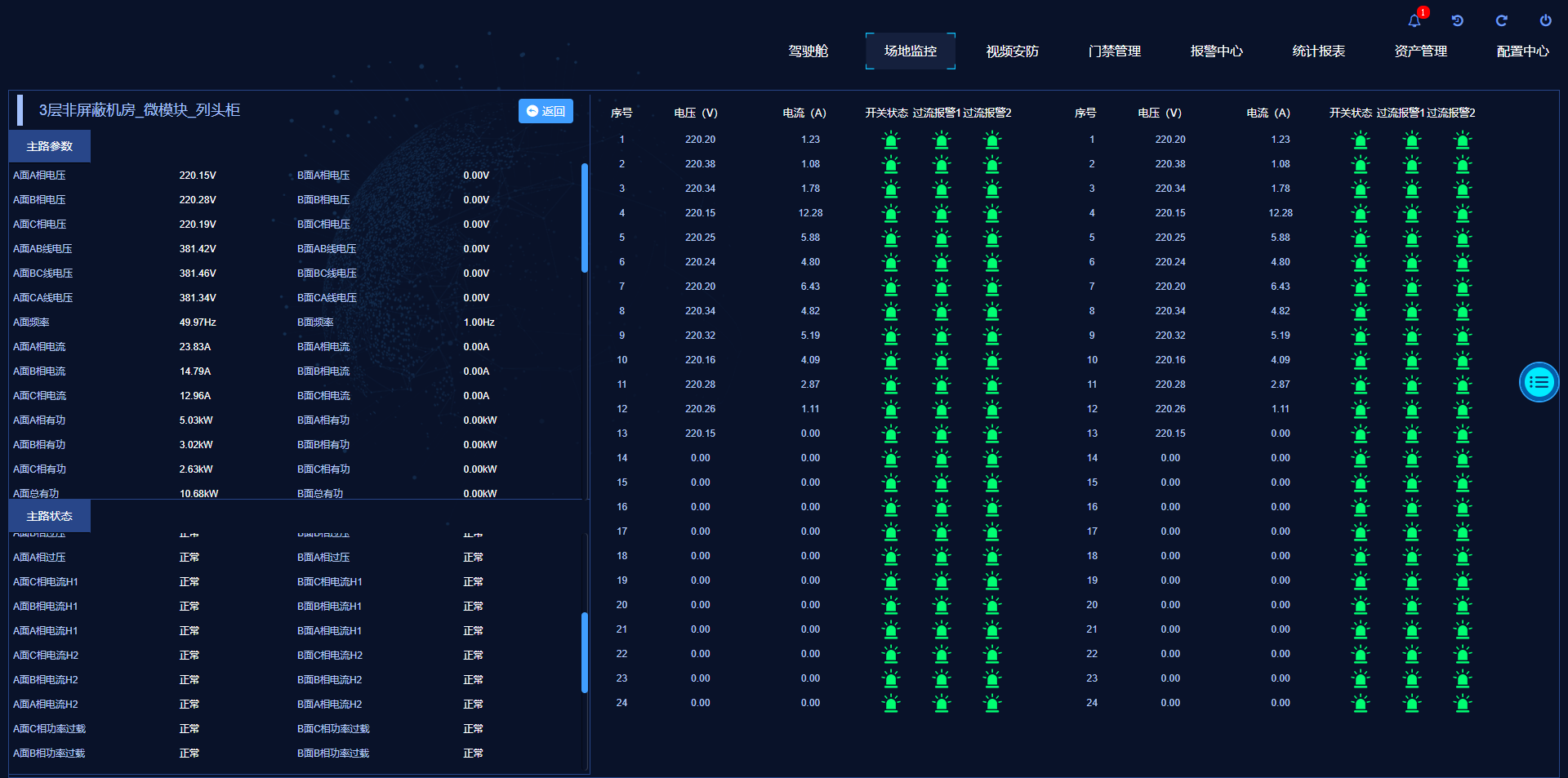Click the 过流报警2 lamp on row 24

992,704
